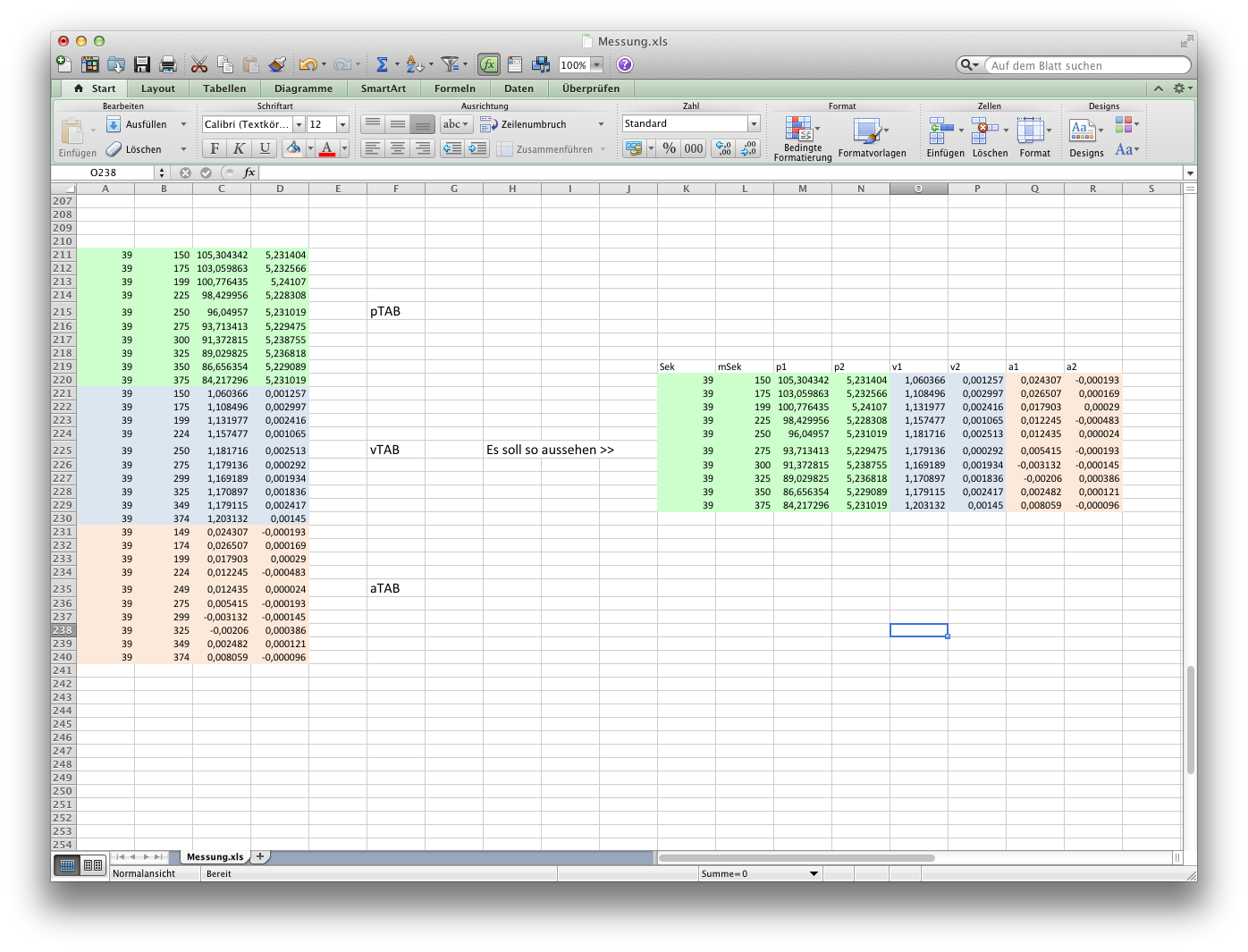The image size is (1248, 952).
Task: Click the percent style button
Action: point(670,148)
